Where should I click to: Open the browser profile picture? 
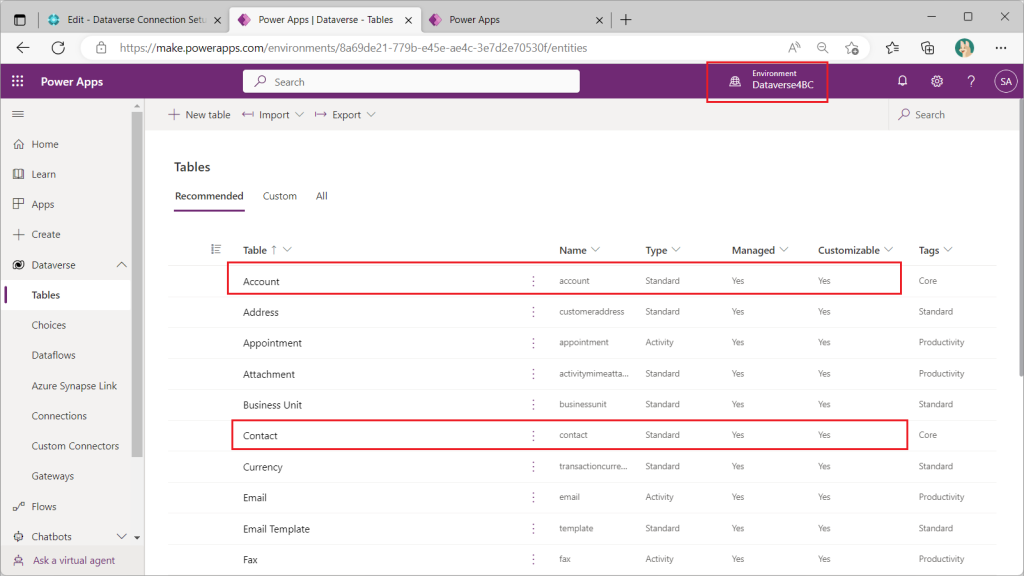(964, 48)
